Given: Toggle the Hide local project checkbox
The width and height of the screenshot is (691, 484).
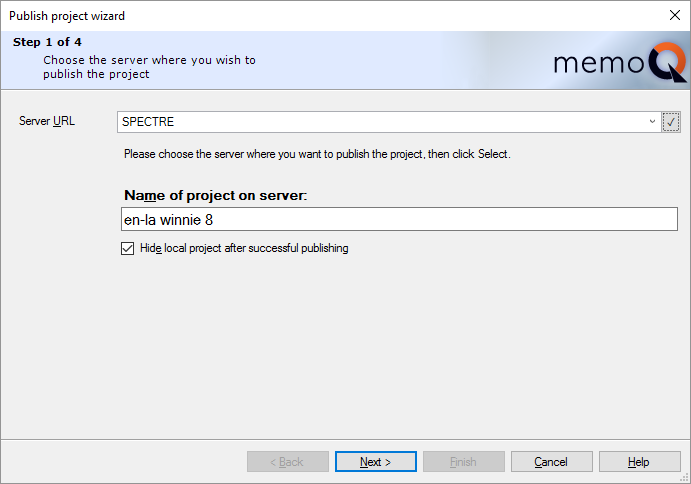Looking at the screenshot, I should pos(127,248).
